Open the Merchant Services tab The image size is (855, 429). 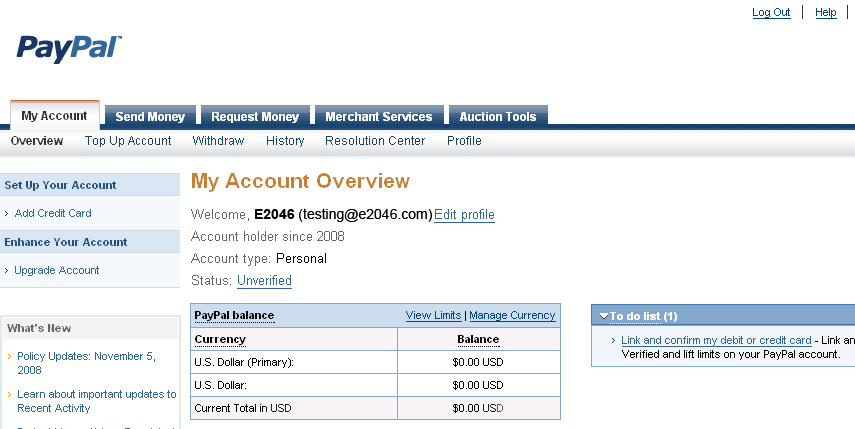(x=378, y=117)
